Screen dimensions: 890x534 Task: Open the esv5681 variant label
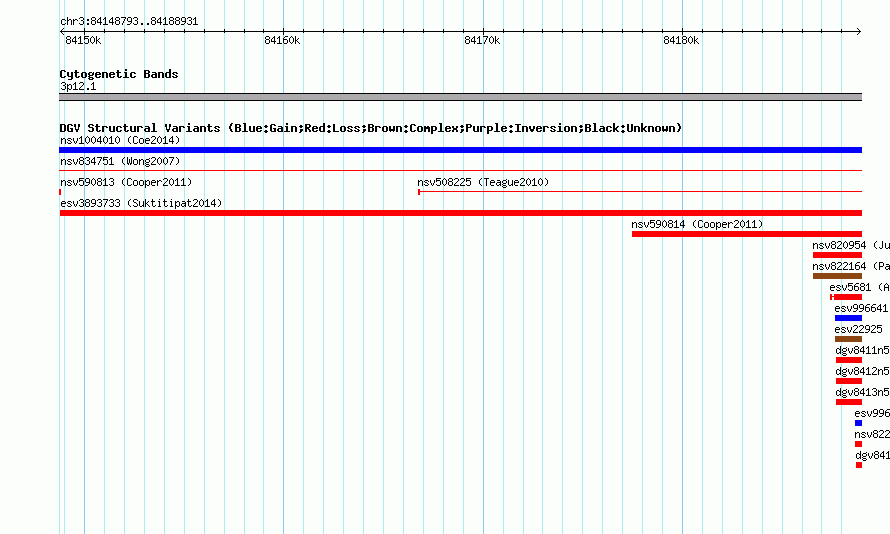tap(859, 287)
